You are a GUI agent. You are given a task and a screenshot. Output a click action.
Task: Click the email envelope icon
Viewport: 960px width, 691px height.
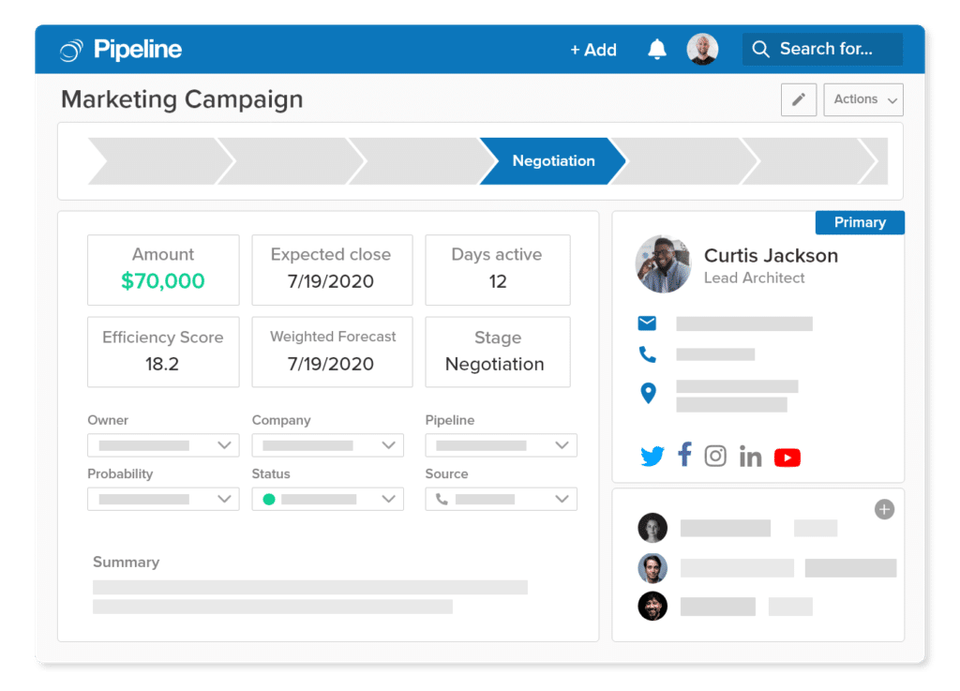(x=647, y=323)
